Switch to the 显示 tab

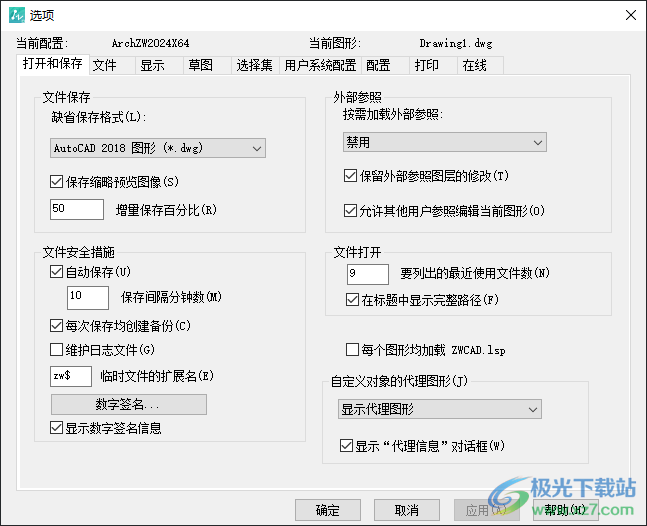click(x=160, y=66)
